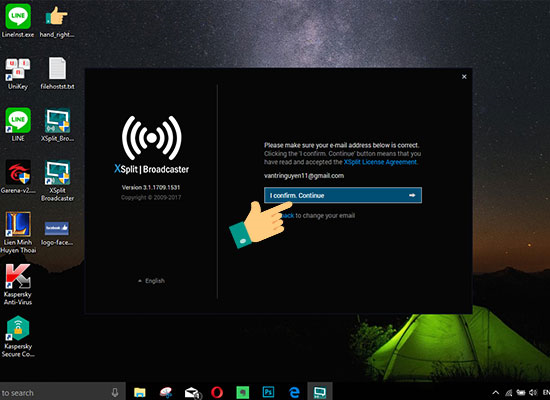Select the Kaspersky Secure Connection shortcut
The height and width of the screenshot is (400, 550).
coord(18,336)
